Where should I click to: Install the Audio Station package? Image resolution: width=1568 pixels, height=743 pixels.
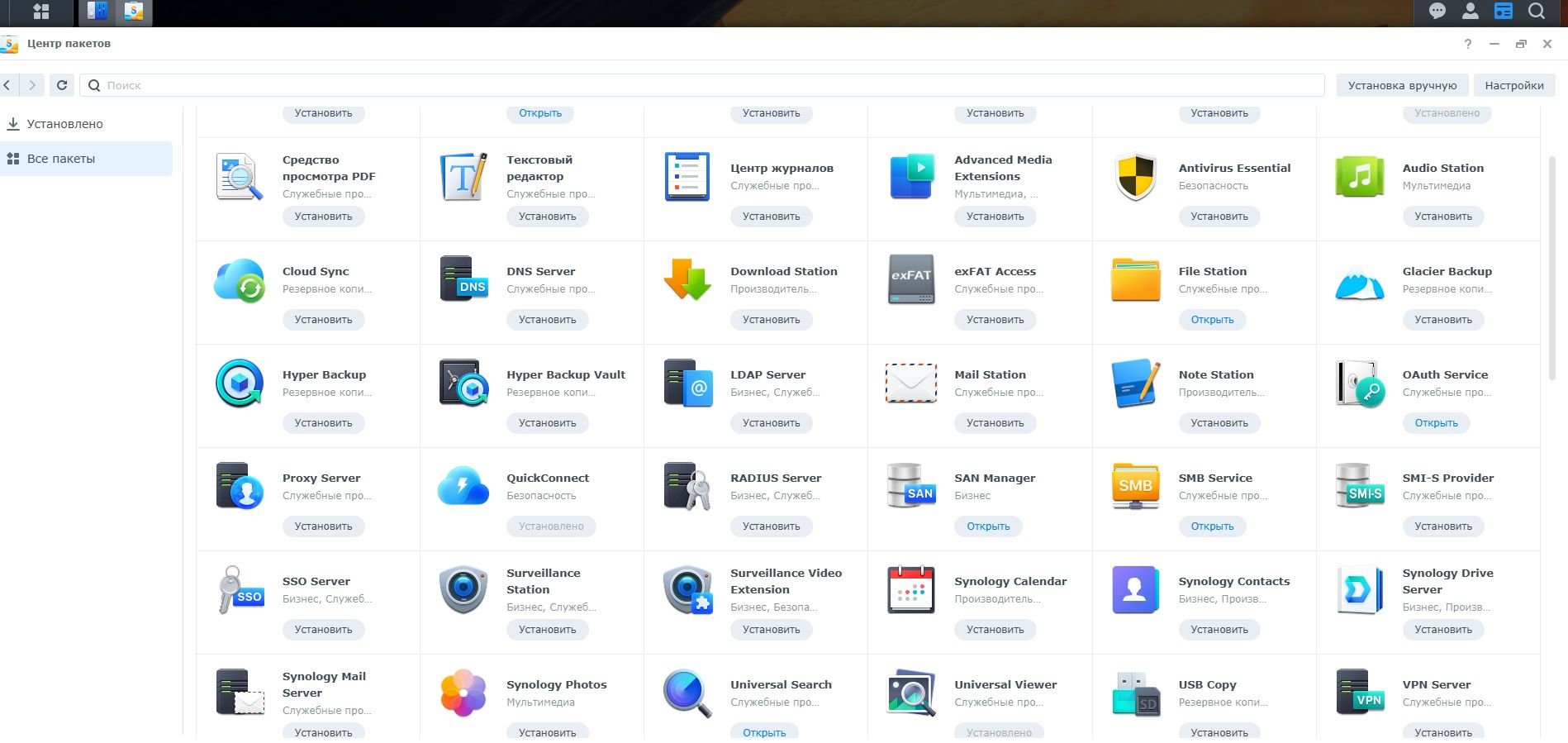point(1443,217)
